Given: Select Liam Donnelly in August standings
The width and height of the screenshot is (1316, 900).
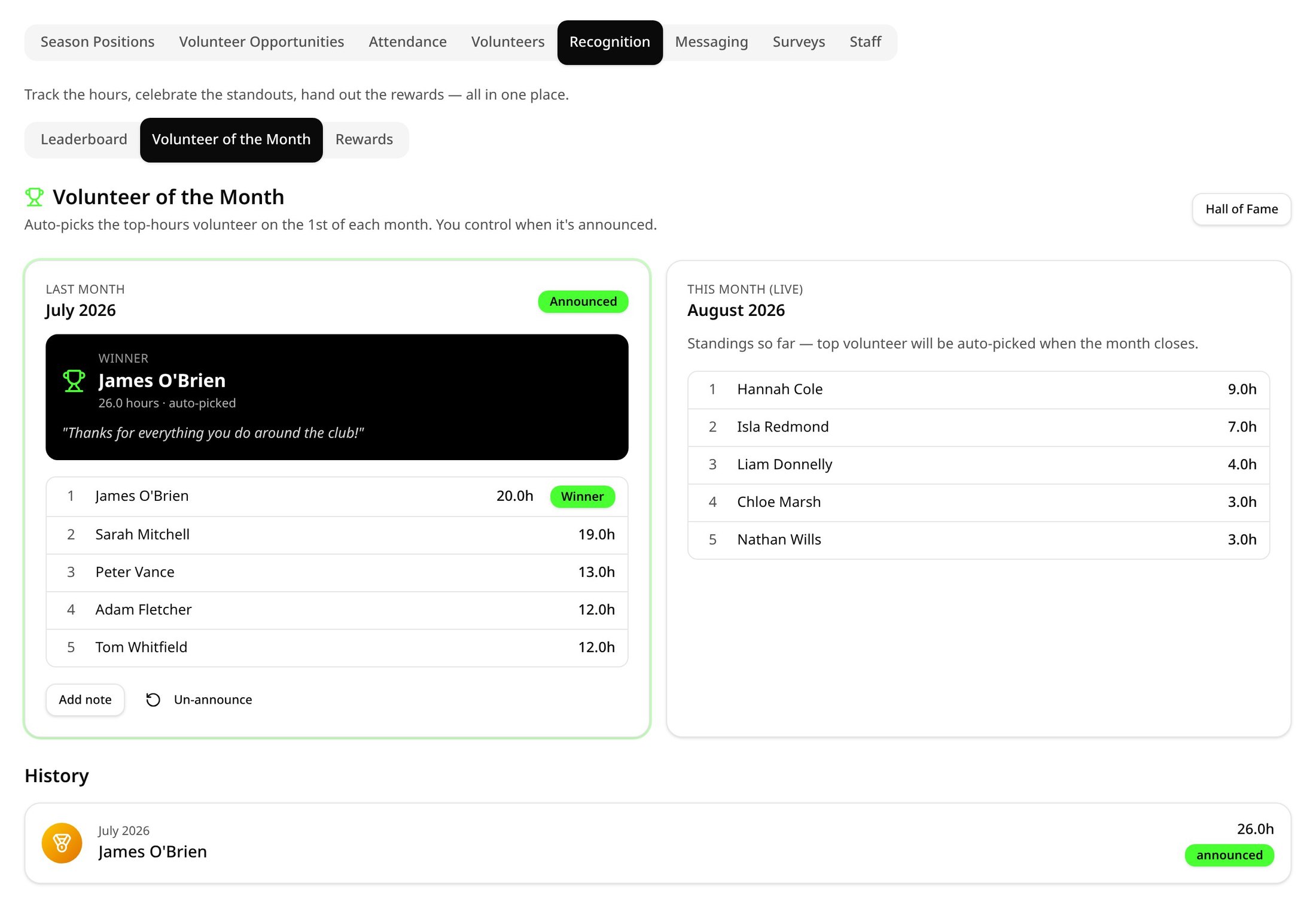Looking at the screenshot, I should (979, 465).
